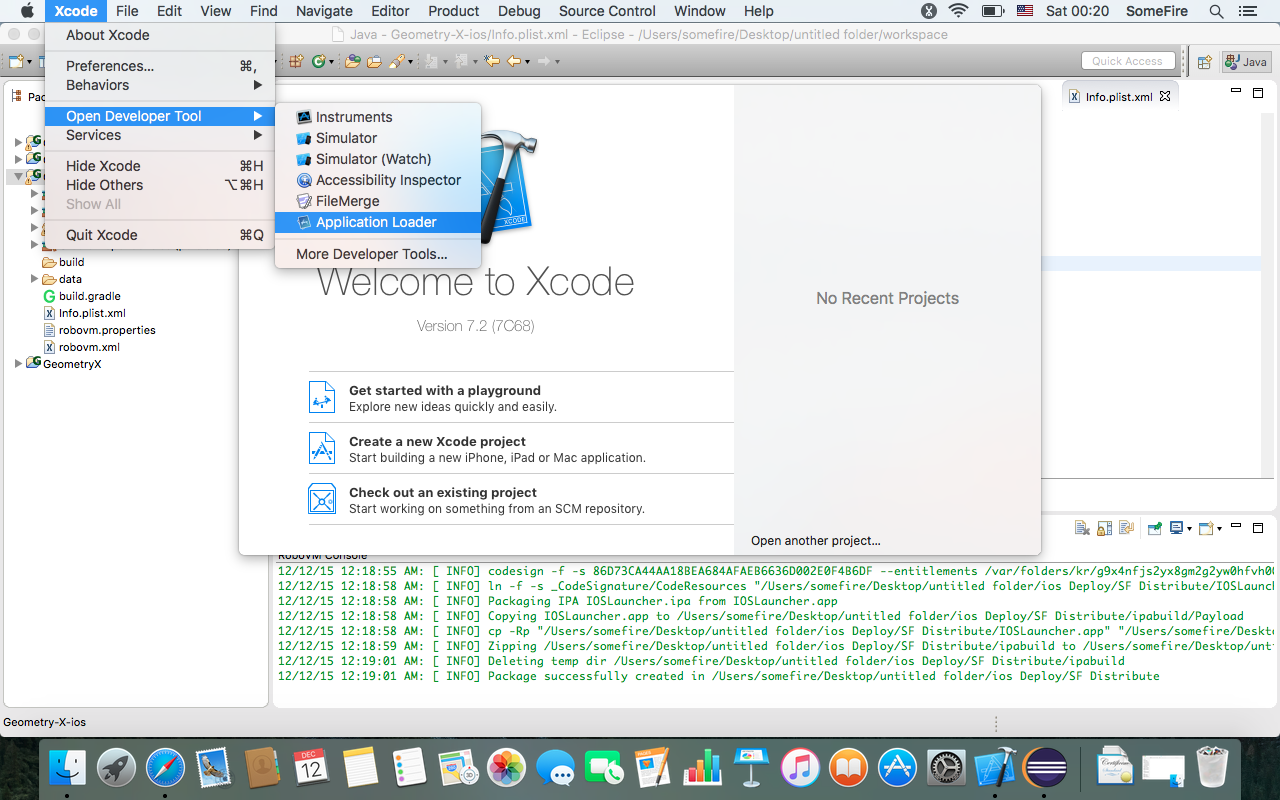Image resolution: width=1280 pixels, height=800 pixels.
Task: Launch Simulator (Watch) from the submenu
Action: tap(378, 159)
